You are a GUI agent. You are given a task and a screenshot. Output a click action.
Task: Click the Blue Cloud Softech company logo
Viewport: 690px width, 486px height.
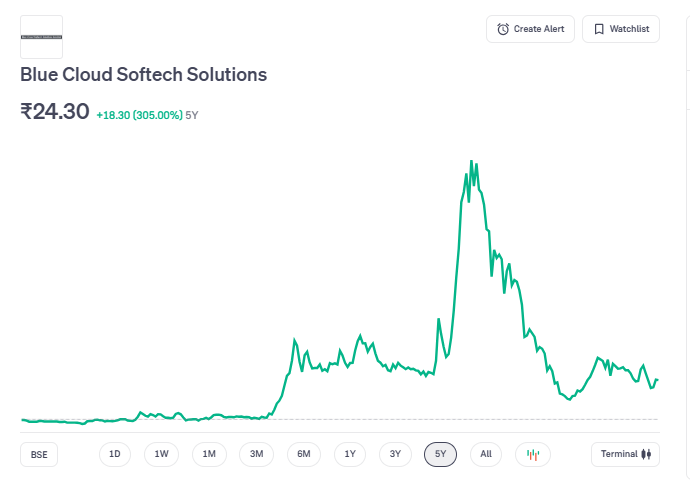pyautogui.click(x=41, y=37)
